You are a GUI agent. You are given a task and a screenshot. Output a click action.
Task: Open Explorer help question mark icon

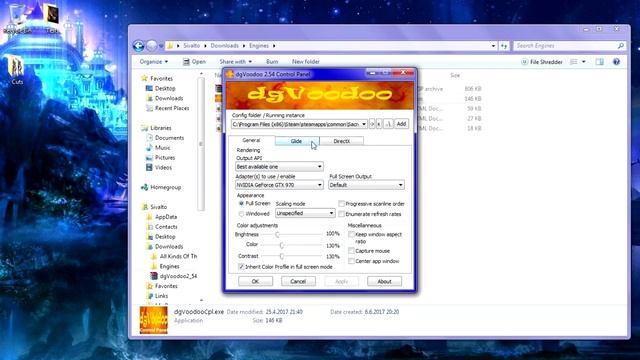point(616,62)
